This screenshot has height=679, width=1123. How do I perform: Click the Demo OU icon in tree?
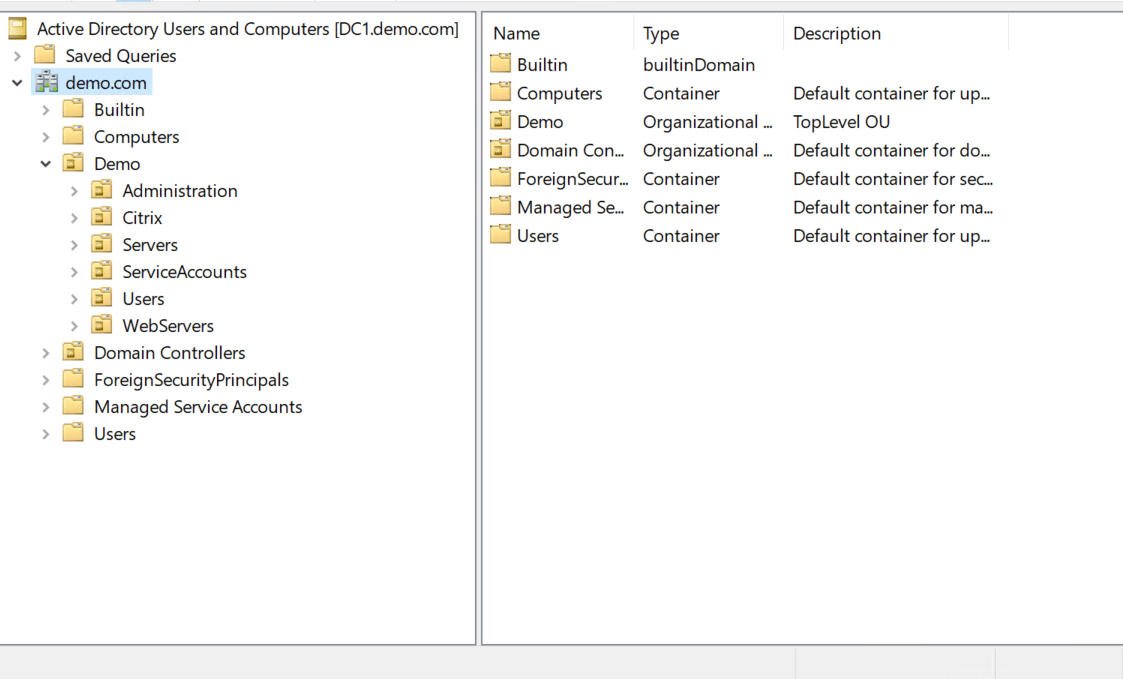(x=73, y=163)
